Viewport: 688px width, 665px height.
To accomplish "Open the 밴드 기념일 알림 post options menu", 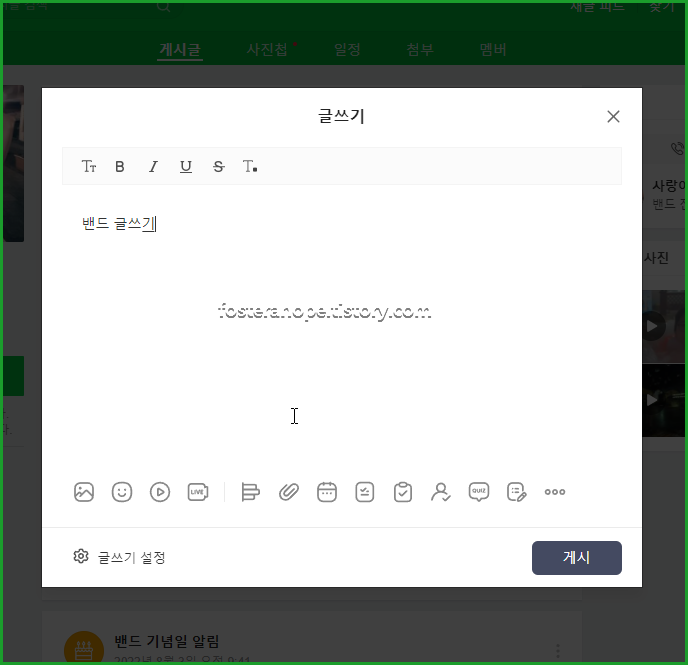I will (557, 651).
